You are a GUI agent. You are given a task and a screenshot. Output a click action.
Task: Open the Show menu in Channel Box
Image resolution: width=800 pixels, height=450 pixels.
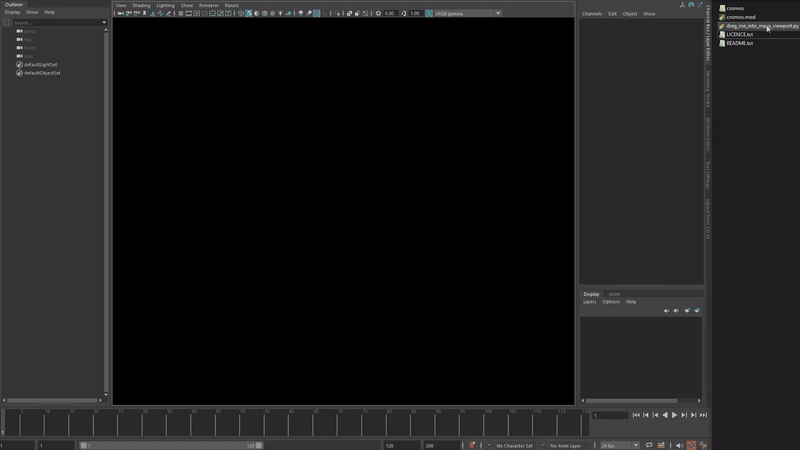point(649,14)
